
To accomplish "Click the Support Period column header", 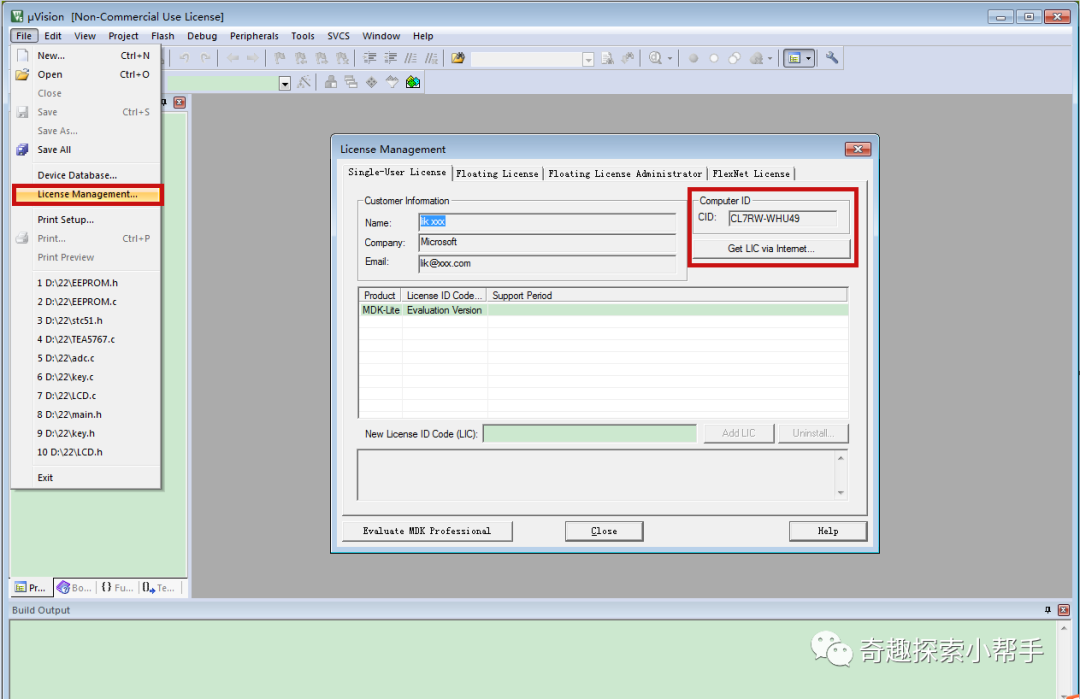I will coord(667,295).
